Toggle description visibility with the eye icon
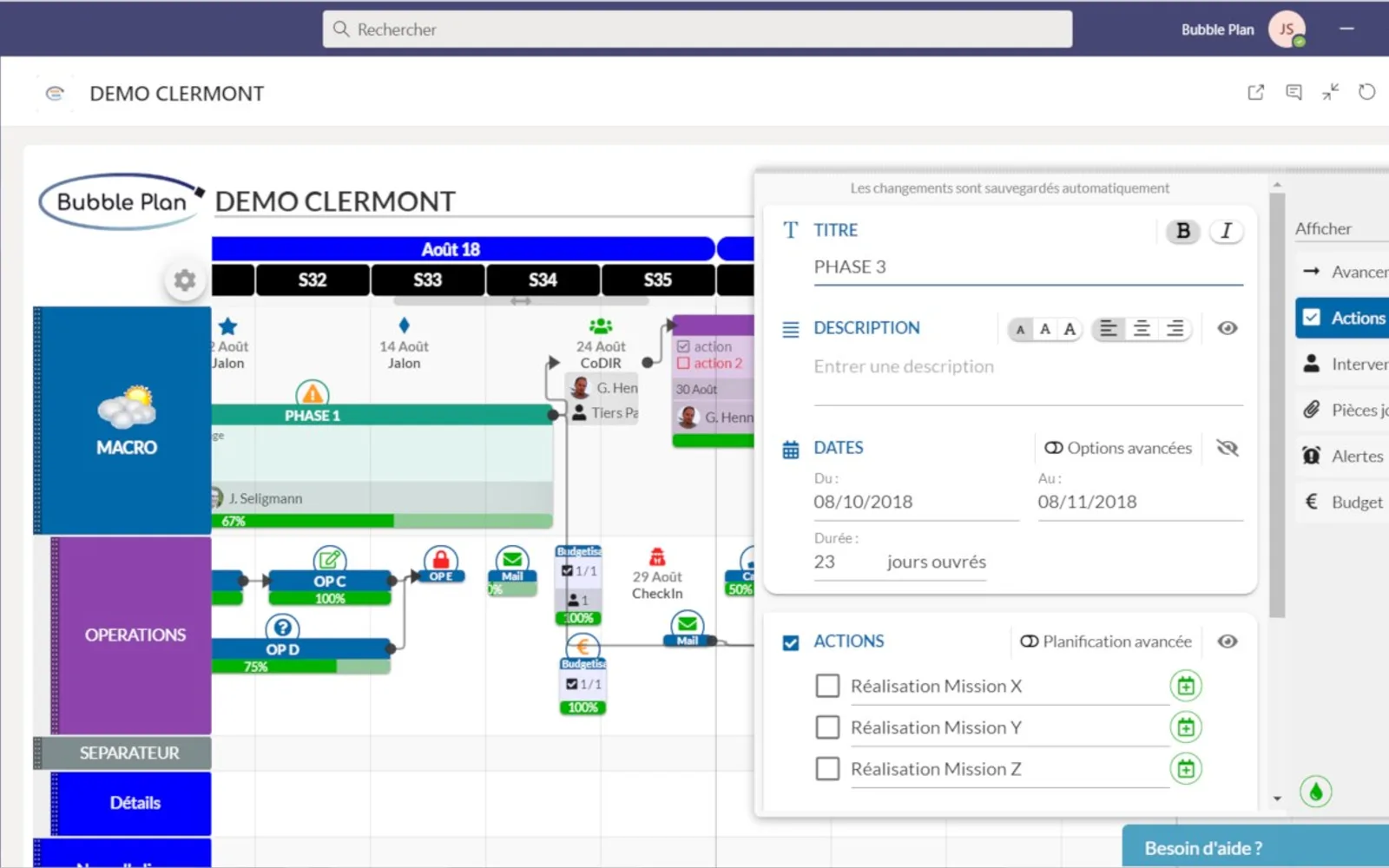The height and width of the screenshot is (868, 1389). tap(1227, 328)
